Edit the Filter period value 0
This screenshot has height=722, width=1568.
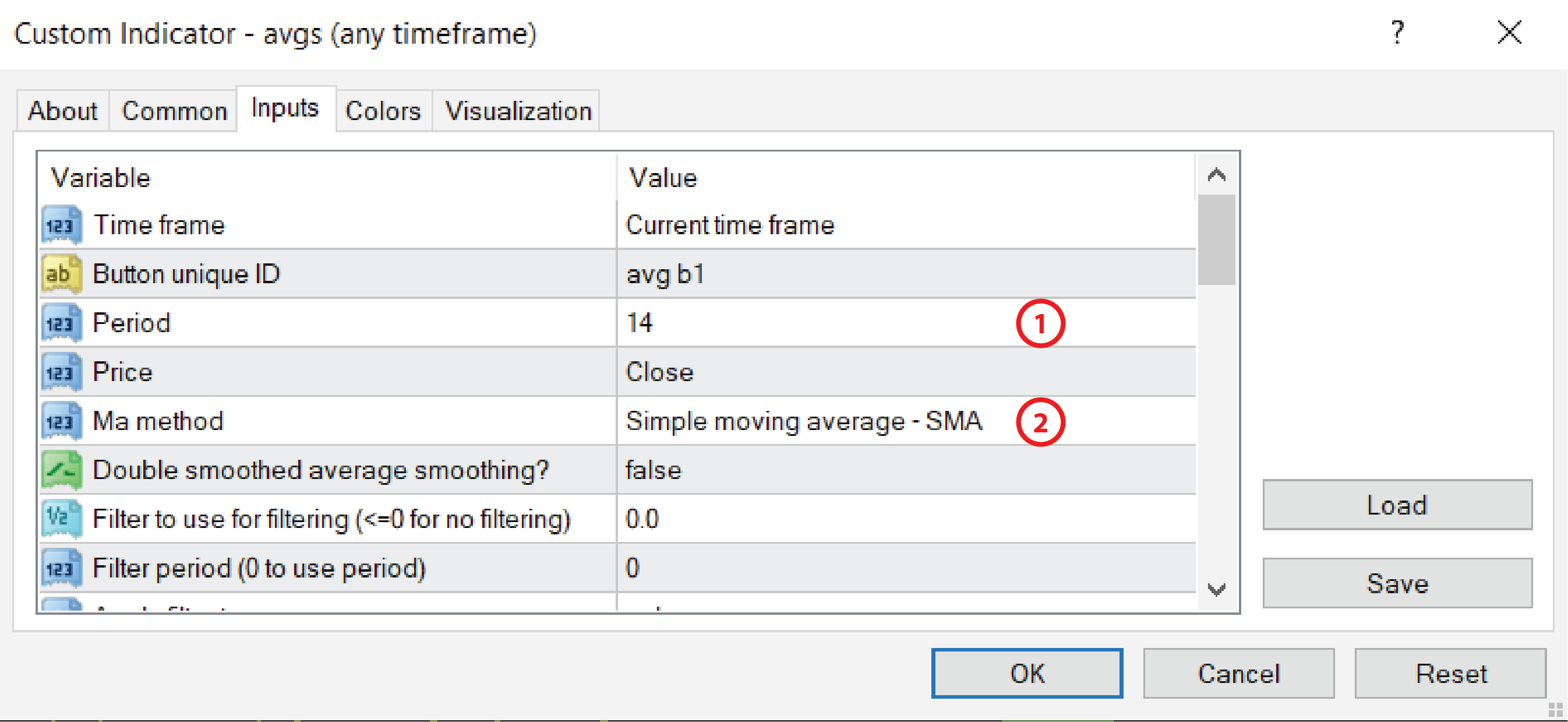pyautogui.click(x=906, y=568)
